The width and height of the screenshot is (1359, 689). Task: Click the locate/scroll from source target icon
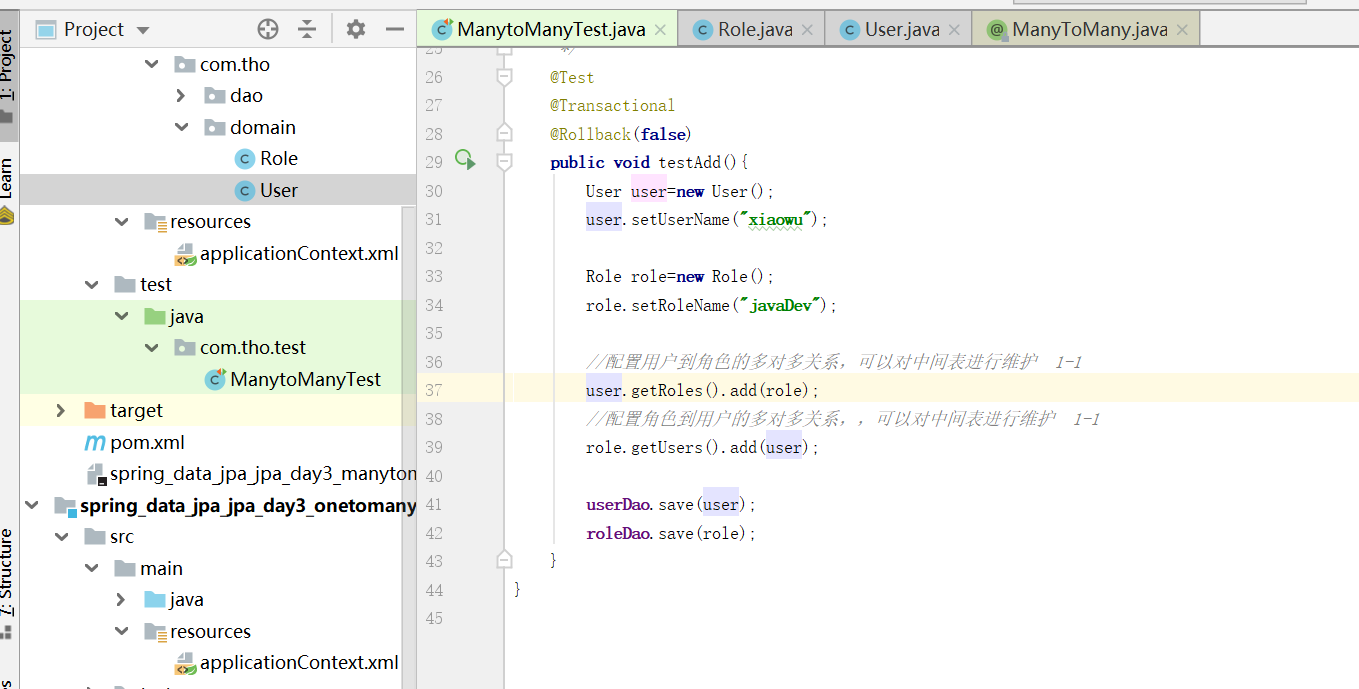pos(267,29)
